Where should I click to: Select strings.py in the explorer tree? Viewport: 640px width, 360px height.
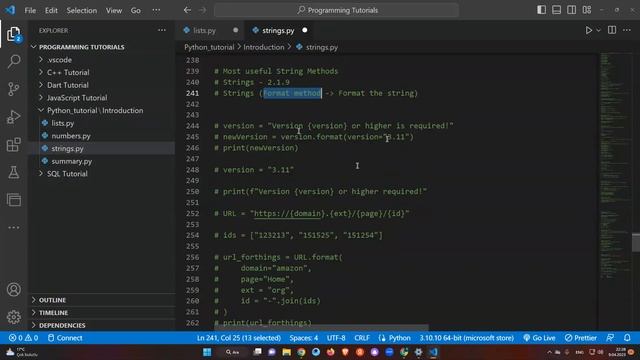tap(101, 148)
